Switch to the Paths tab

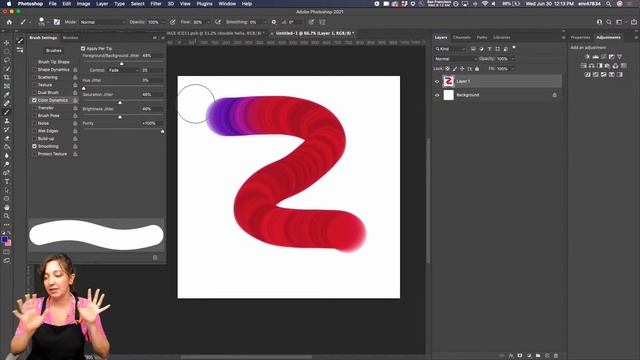pos(482,38)
